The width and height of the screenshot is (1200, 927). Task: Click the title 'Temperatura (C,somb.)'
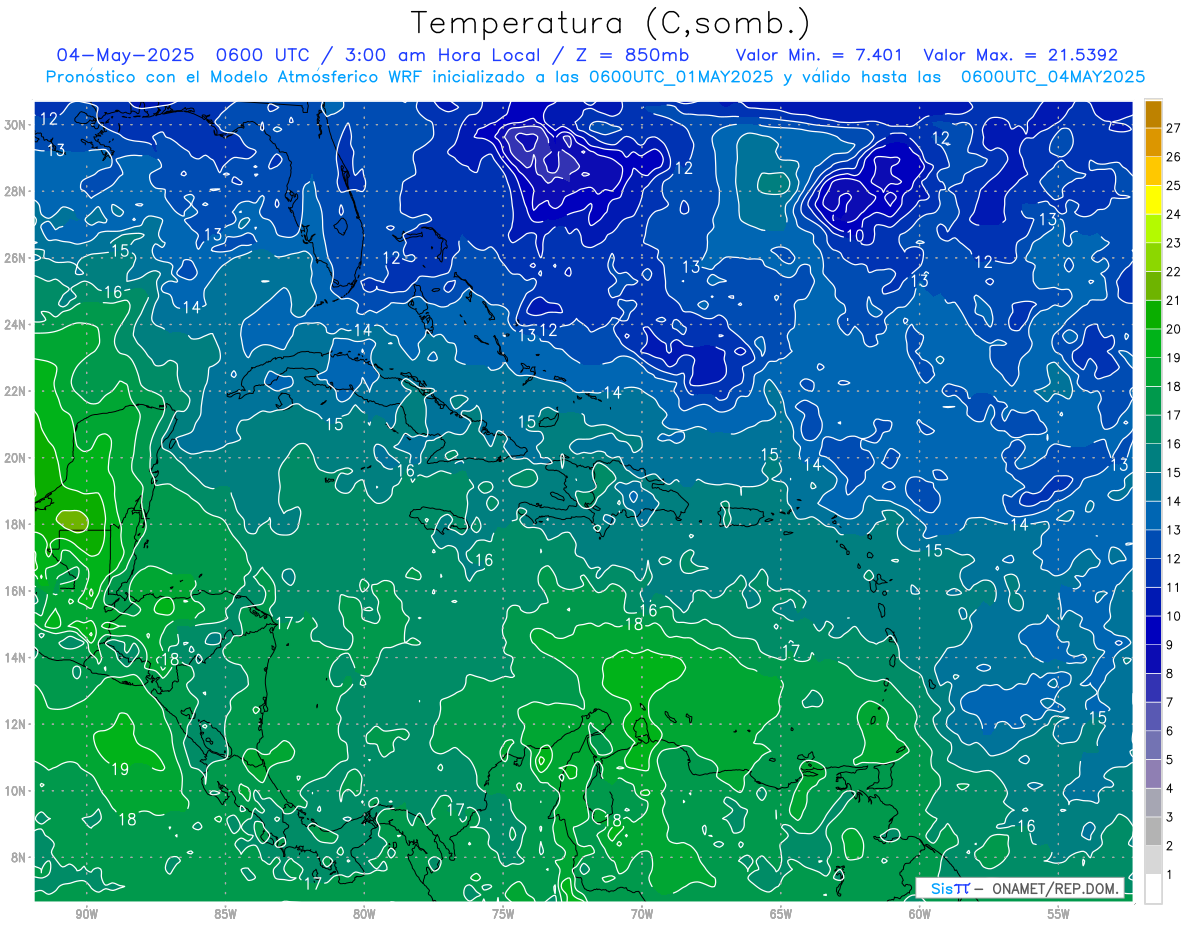tap(610, 23)
